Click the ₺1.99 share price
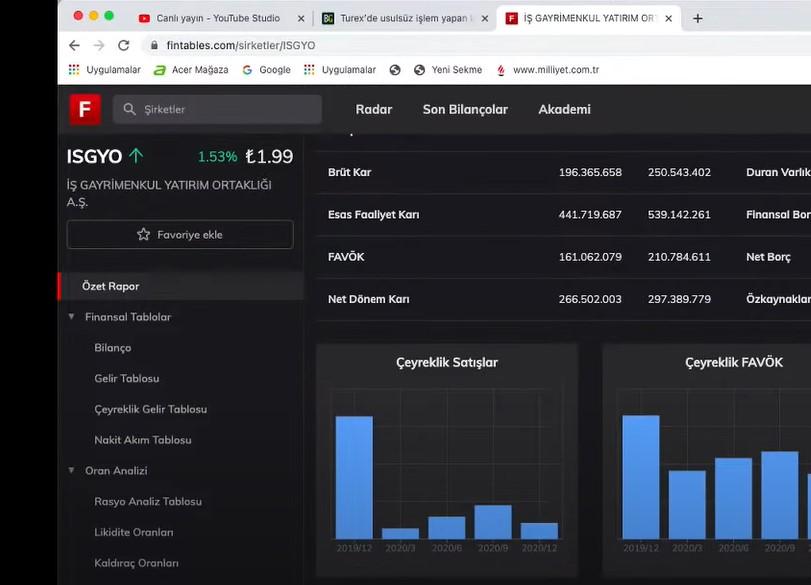Screen dimensions: 811x585 [x=269, y=156]
